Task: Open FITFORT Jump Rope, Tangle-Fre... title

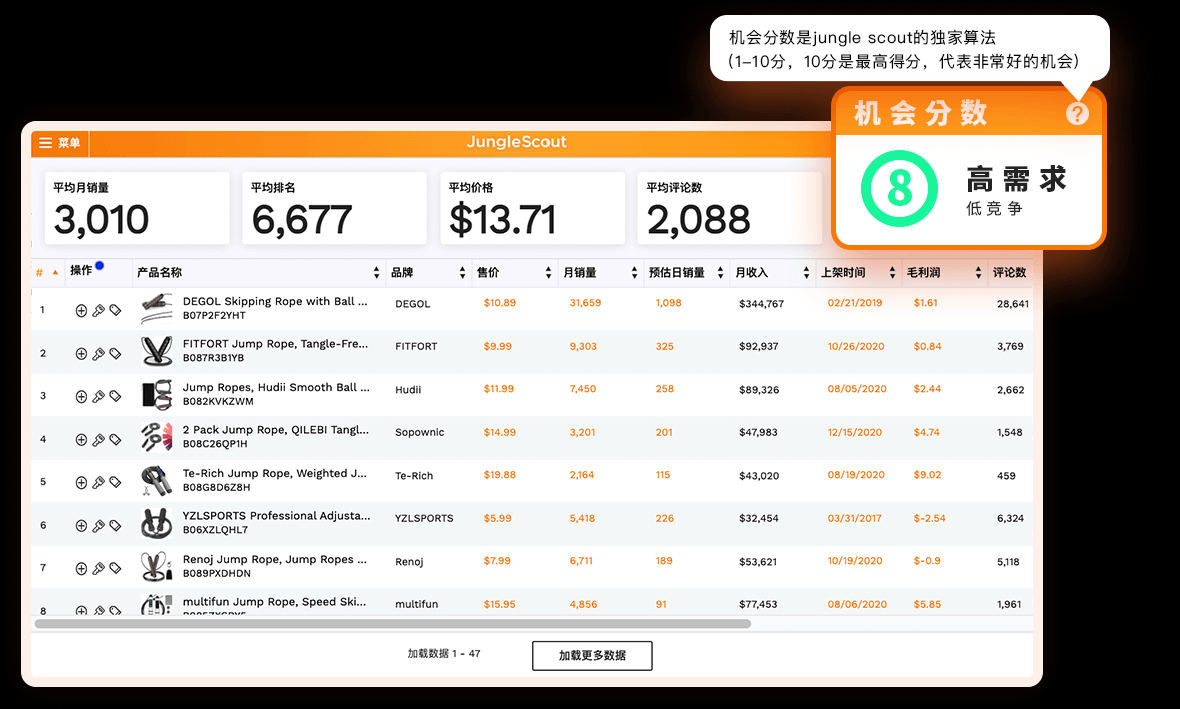Action: pos(275,344)
